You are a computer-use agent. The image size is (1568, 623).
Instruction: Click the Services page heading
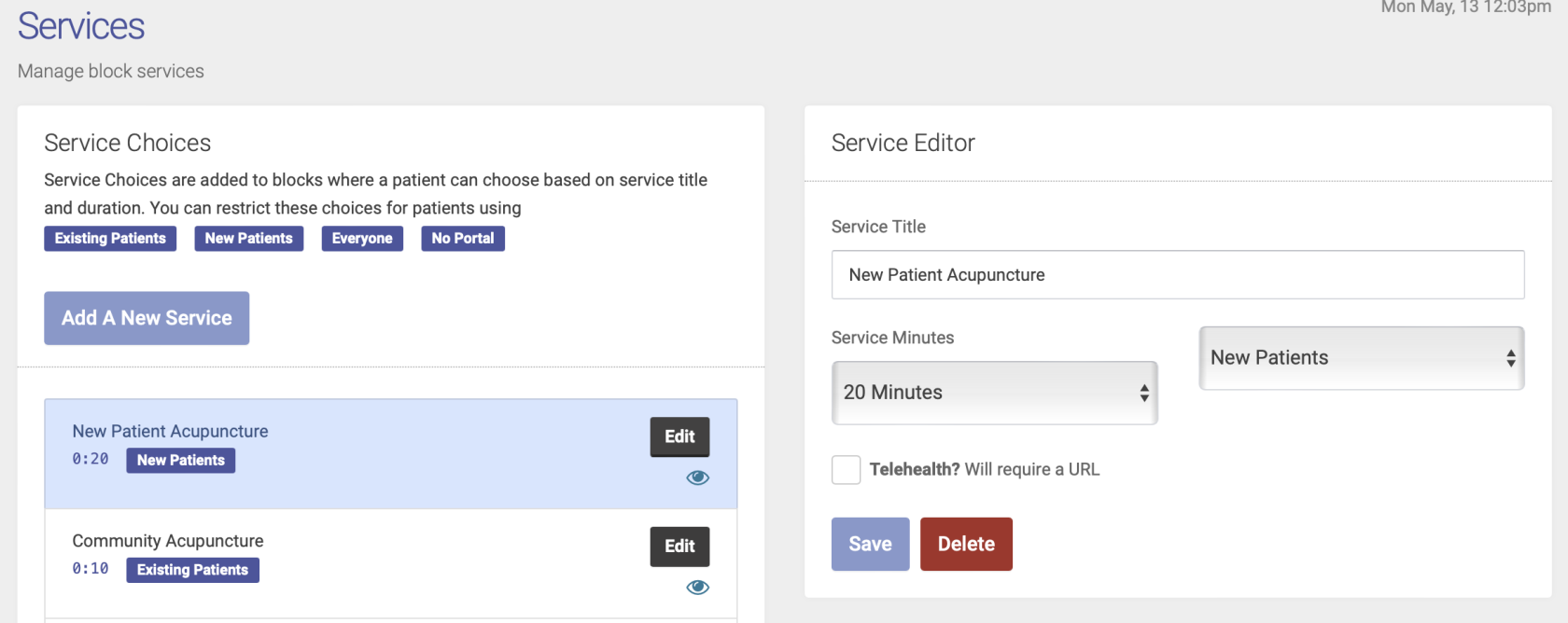tap(81, 26)
